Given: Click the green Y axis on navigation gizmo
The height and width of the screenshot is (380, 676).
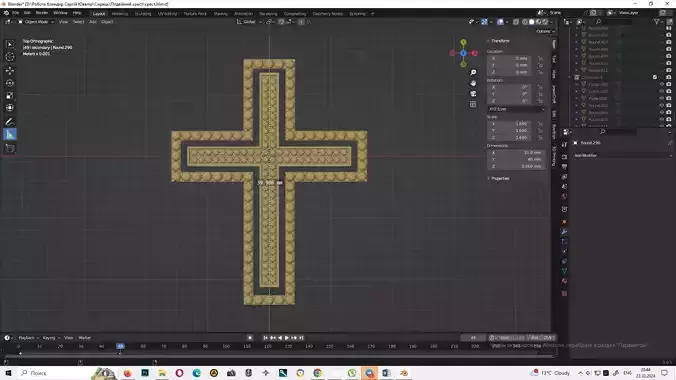Looking at the screenshot, I should [463, 42].
